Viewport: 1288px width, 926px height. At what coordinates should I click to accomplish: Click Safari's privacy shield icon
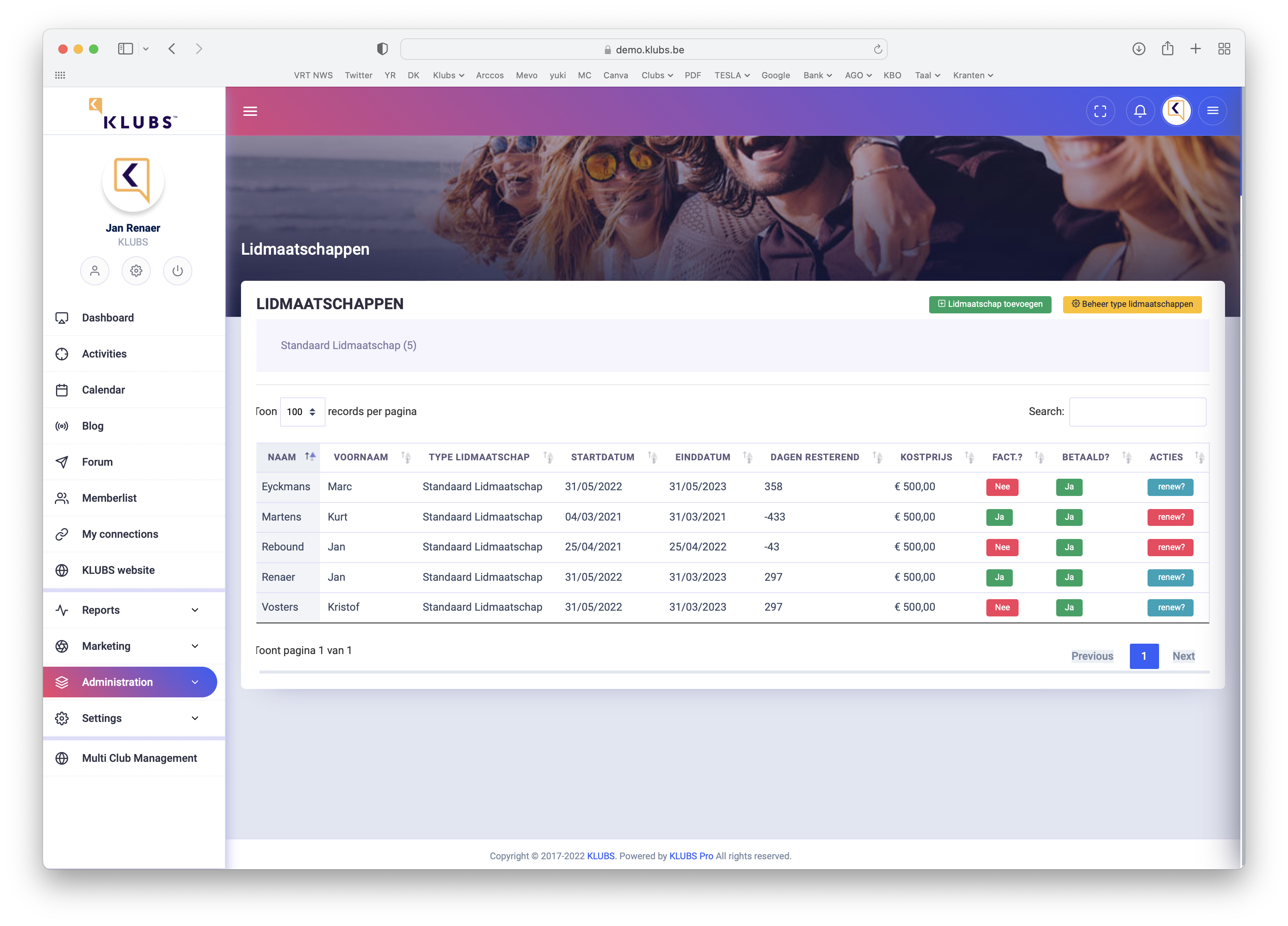tap(382, 49)
